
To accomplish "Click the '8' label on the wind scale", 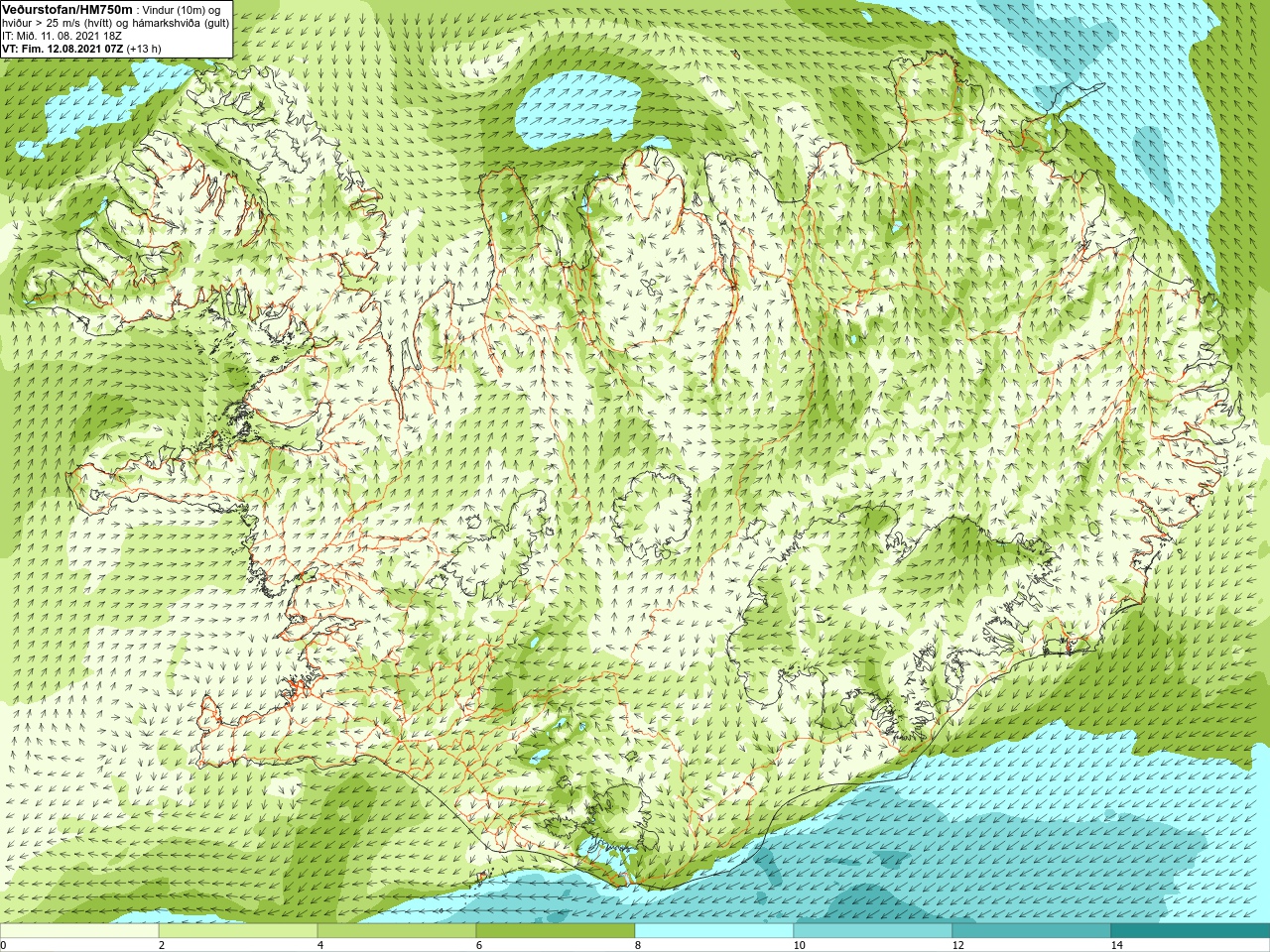I will coord(638,945).
